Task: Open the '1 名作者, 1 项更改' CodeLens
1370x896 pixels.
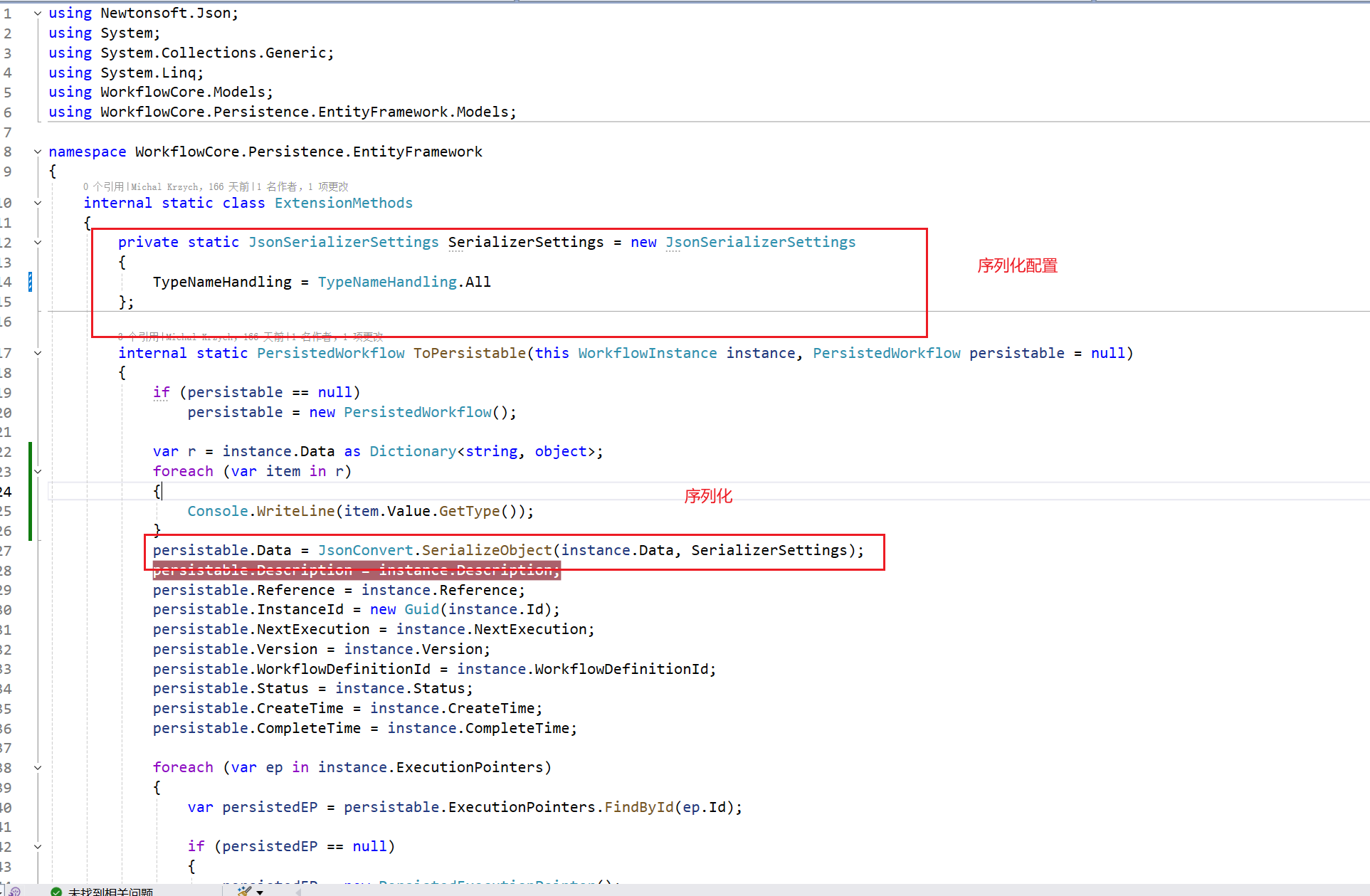Action: [x=302, y=186]
